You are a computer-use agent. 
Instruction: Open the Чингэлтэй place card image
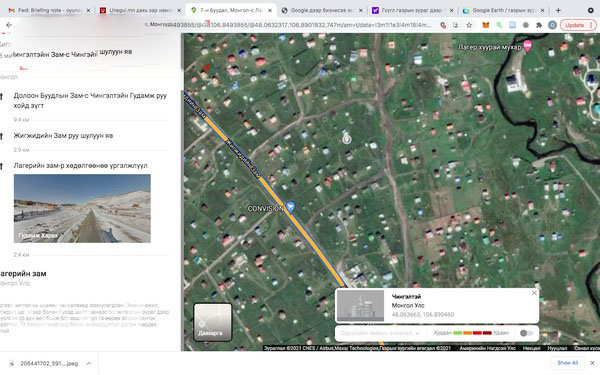(x=360, y=305)
